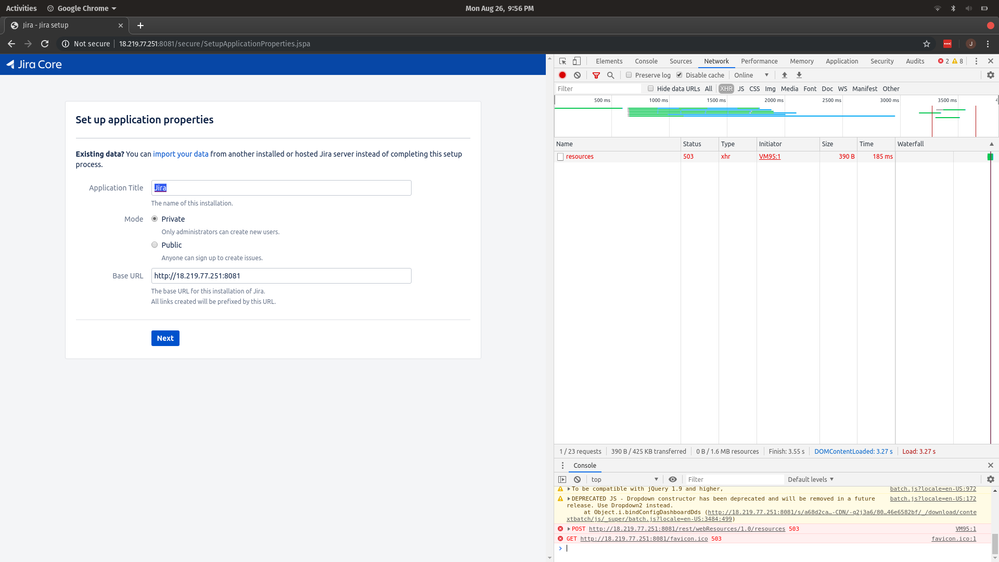Toggle the CSS request type filter
The width and height of the screenshot is (999, 562).
pos(754,89)
